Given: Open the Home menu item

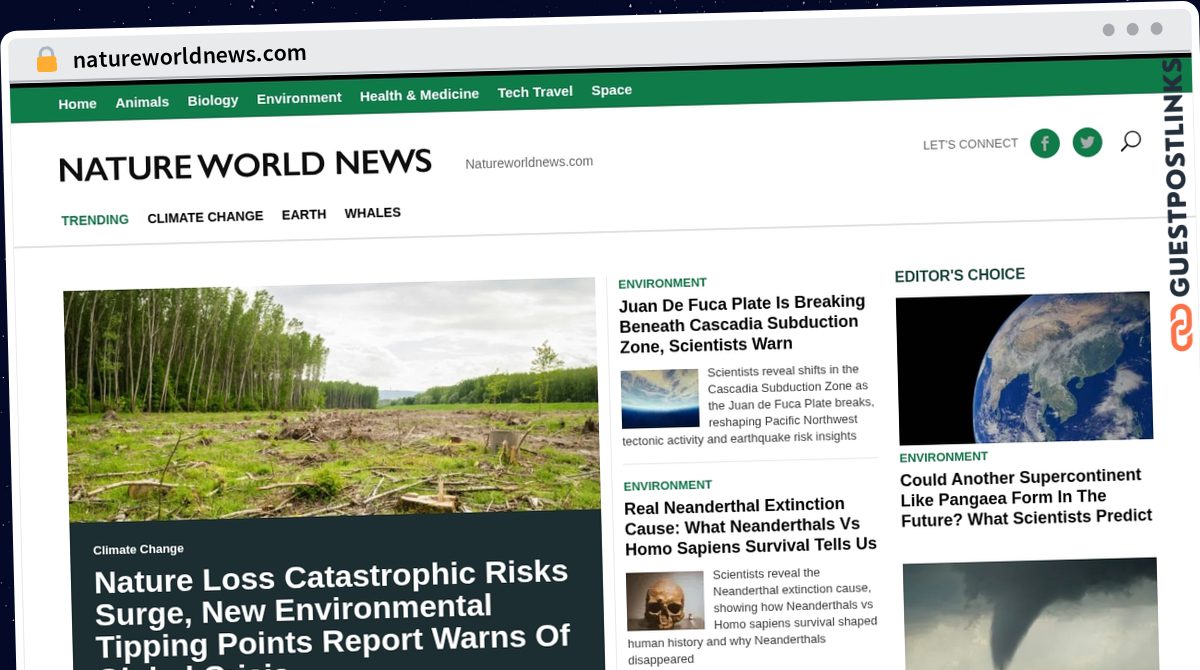Looking at the screenshot, I should tap(77, 104).
